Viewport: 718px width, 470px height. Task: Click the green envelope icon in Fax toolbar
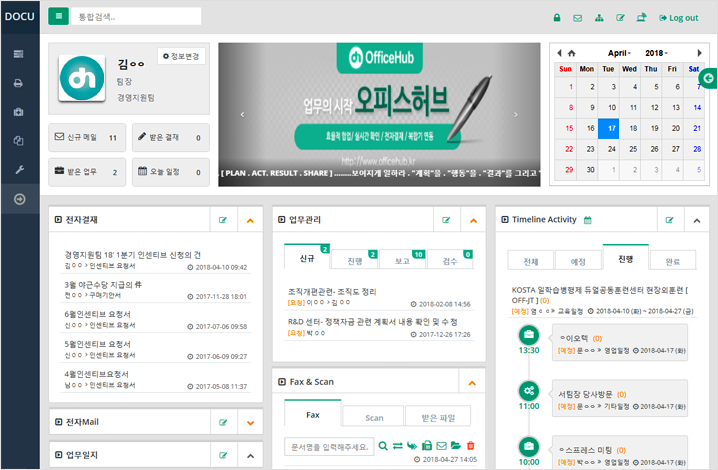point(441,445)
